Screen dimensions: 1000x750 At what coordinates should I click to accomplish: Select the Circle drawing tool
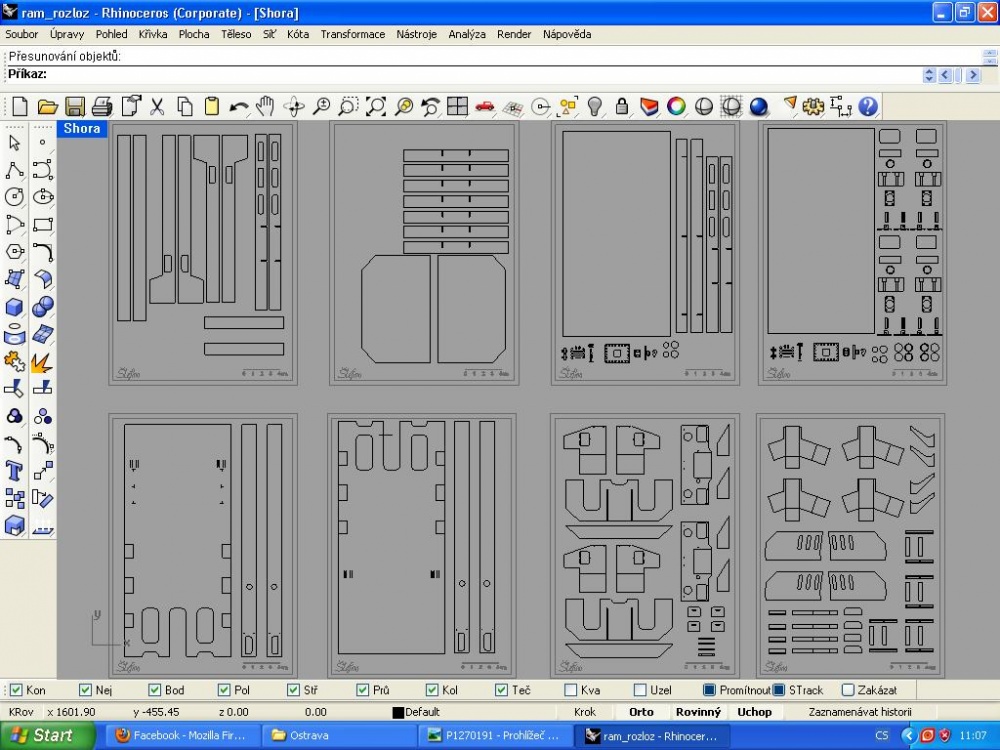point(14,197)
